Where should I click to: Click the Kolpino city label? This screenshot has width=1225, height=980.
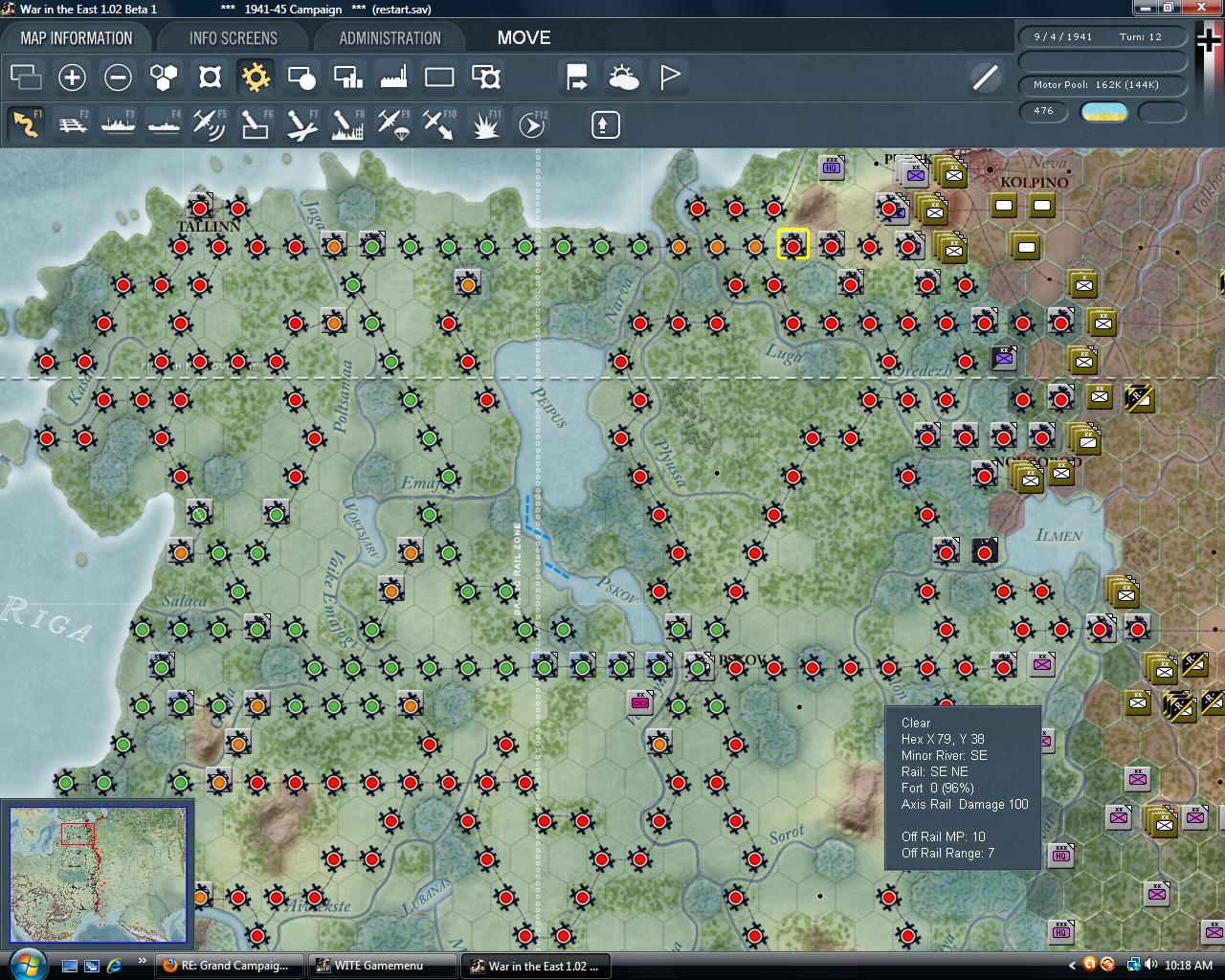point(1034,182)
